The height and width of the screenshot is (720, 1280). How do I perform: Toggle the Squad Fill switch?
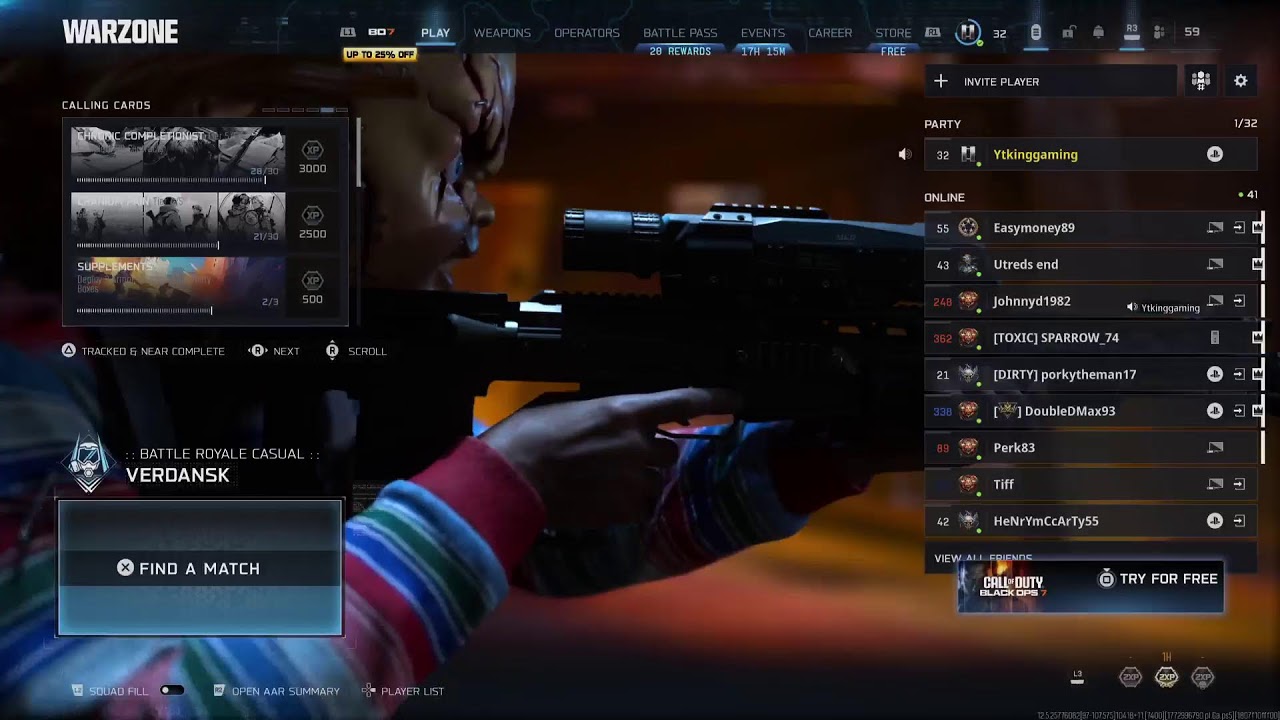172,691
